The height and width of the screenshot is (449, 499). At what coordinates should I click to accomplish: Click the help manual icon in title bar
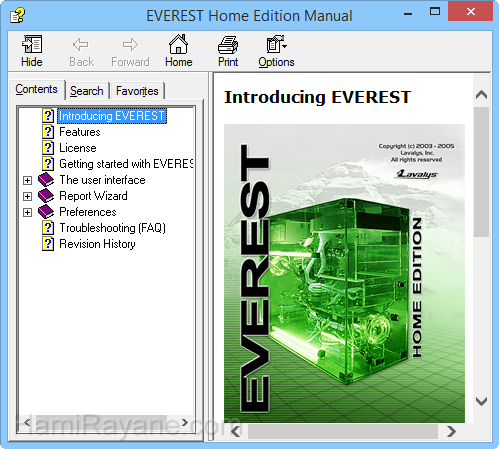(x=17, y=15)
